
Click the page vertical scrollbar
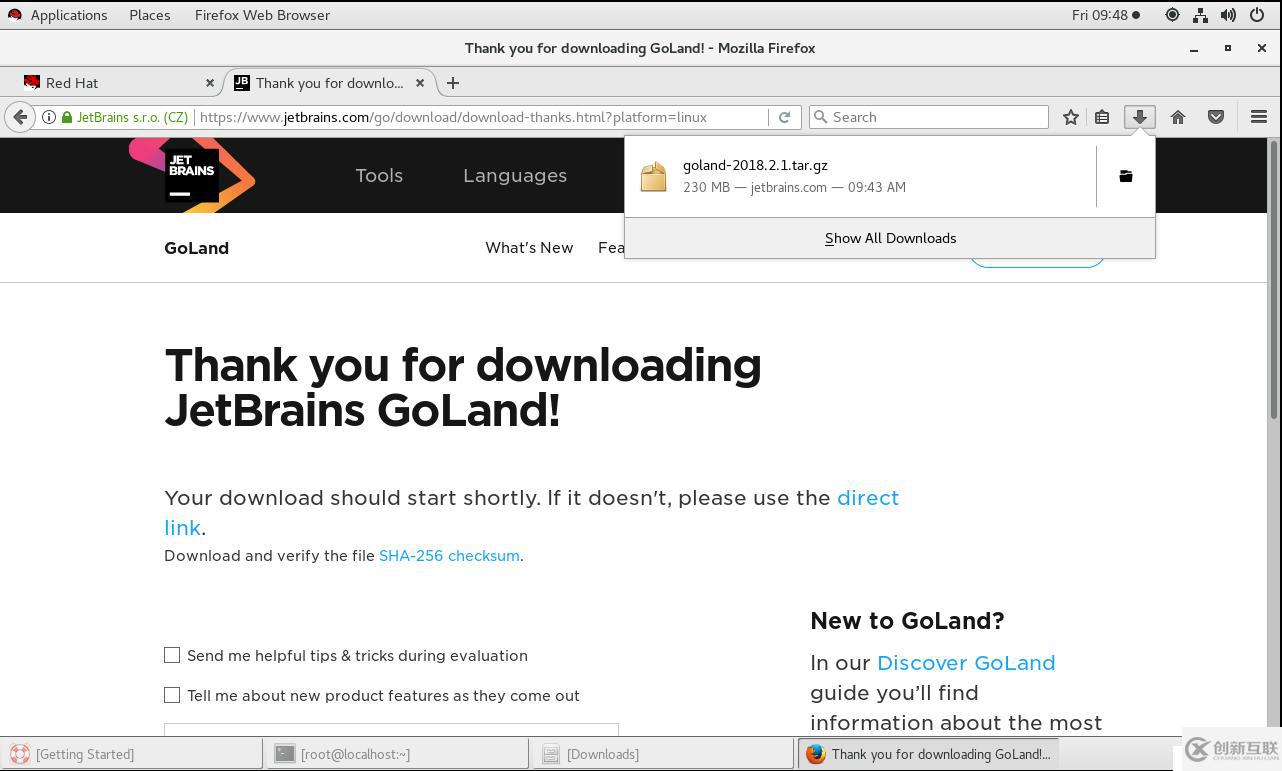1274,280
